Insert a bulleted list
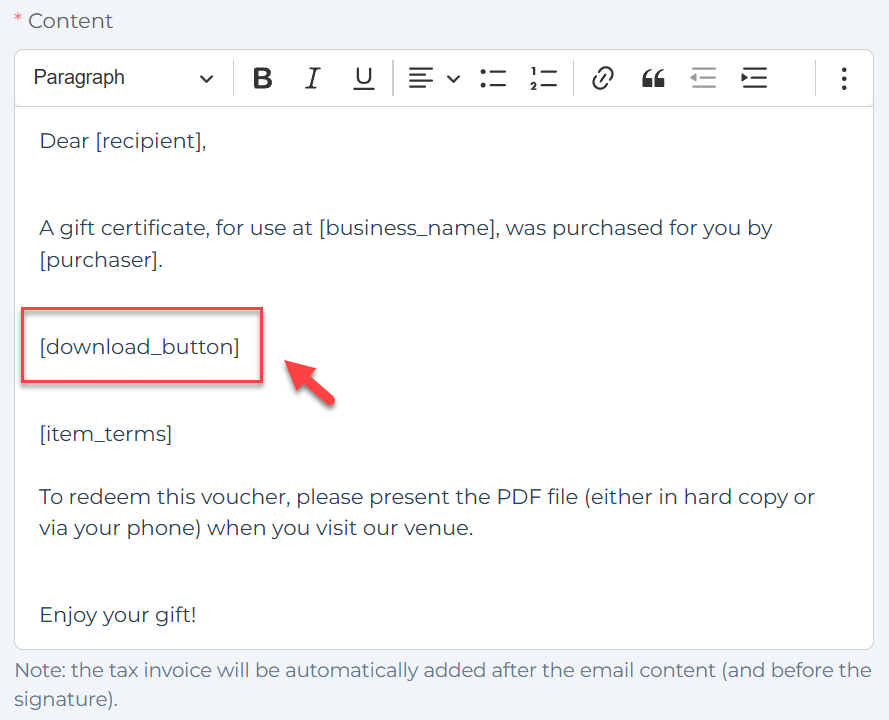Image resolution: width=889 pixels, height=720 pixels. pos(493,78)
